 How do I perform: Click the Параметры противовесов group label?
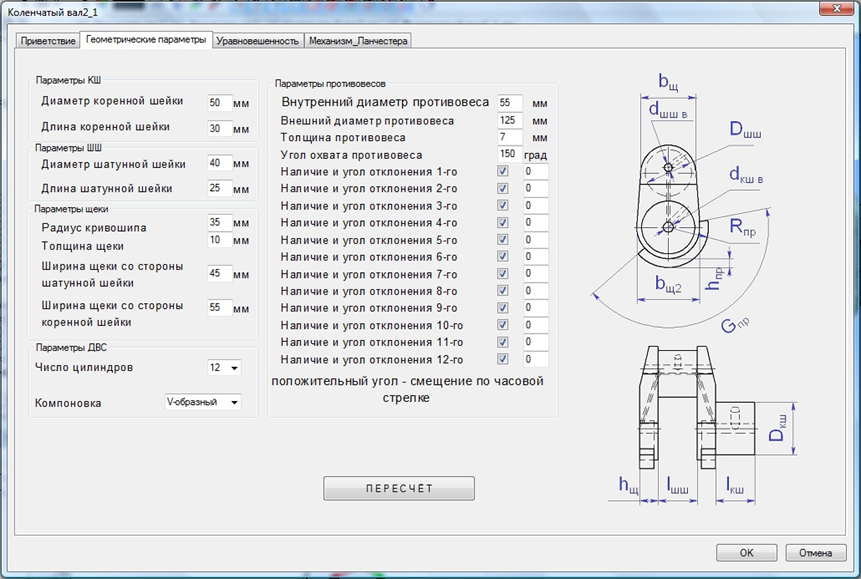click(330, 83)
